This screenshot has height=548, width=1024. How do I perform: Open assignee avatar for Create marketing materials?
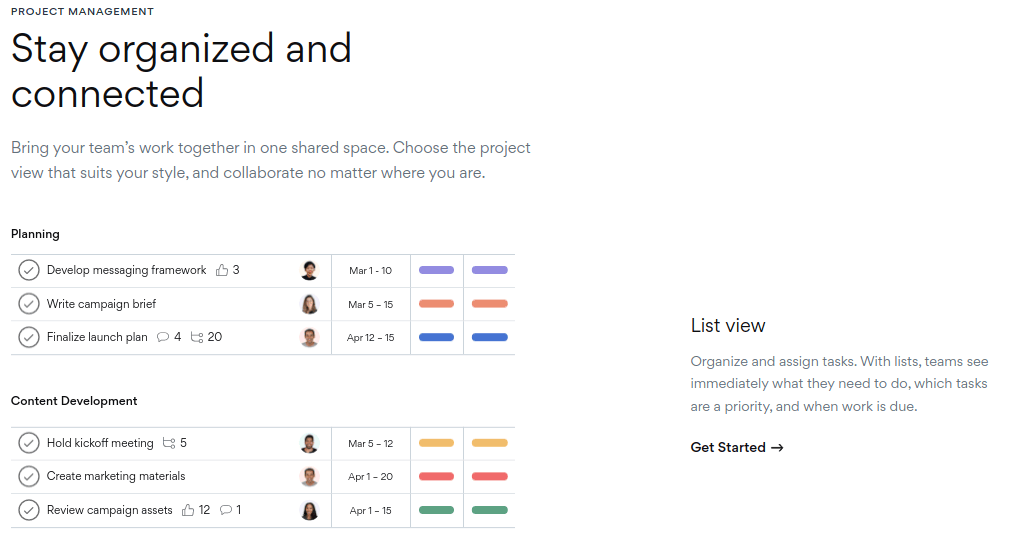(x=309, y=476)
